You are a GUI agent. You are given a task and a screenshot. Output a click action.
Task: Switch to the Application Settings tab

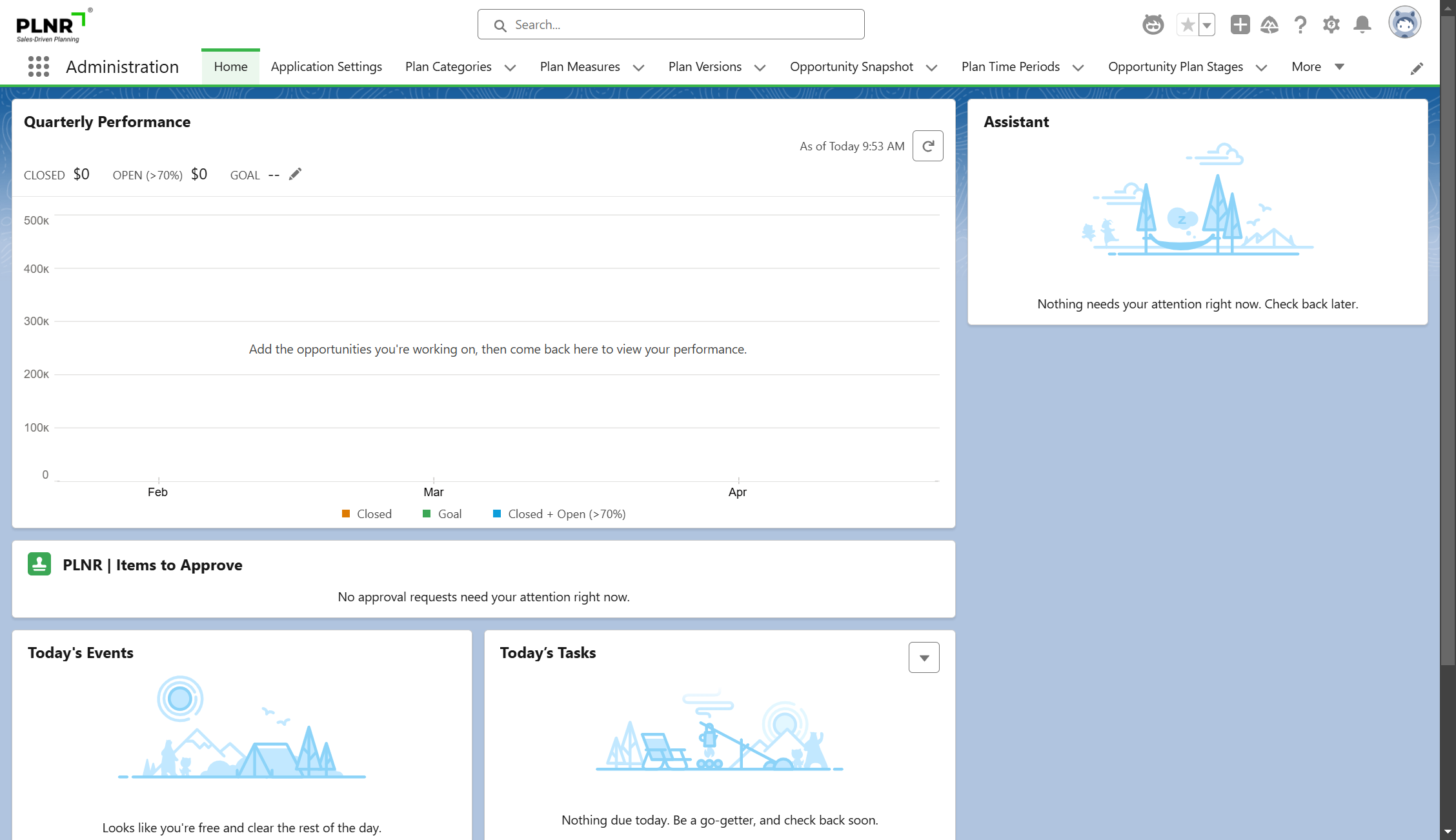pyautogui.click(x=326, y=66)
